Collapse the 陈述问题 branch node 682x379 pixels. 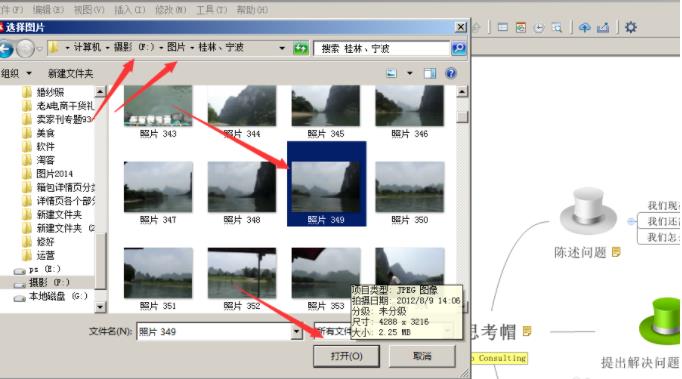click(x=631, y=221)
